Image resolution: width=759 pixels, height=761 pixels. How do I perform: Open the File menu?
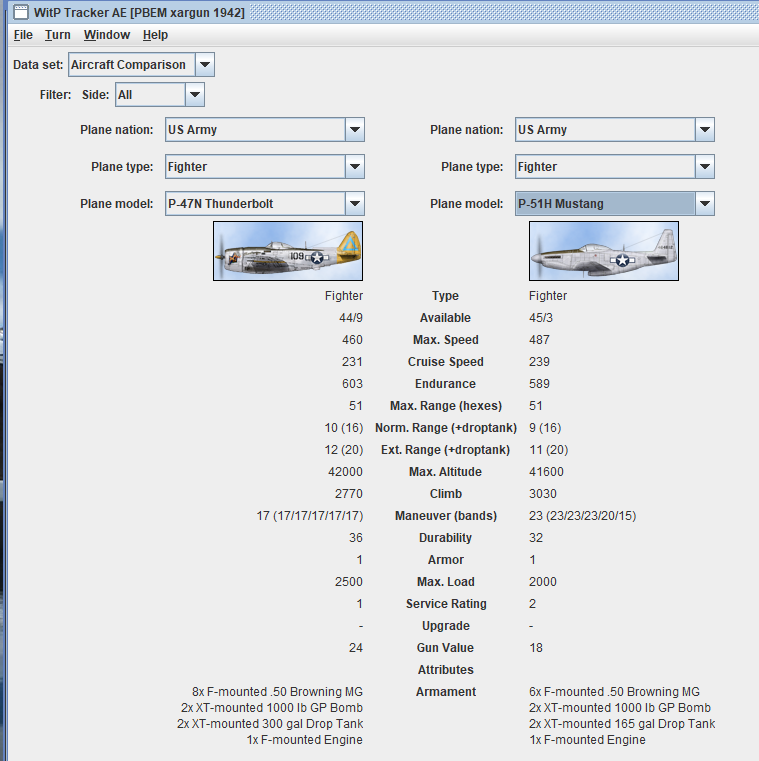coord(23,35)
